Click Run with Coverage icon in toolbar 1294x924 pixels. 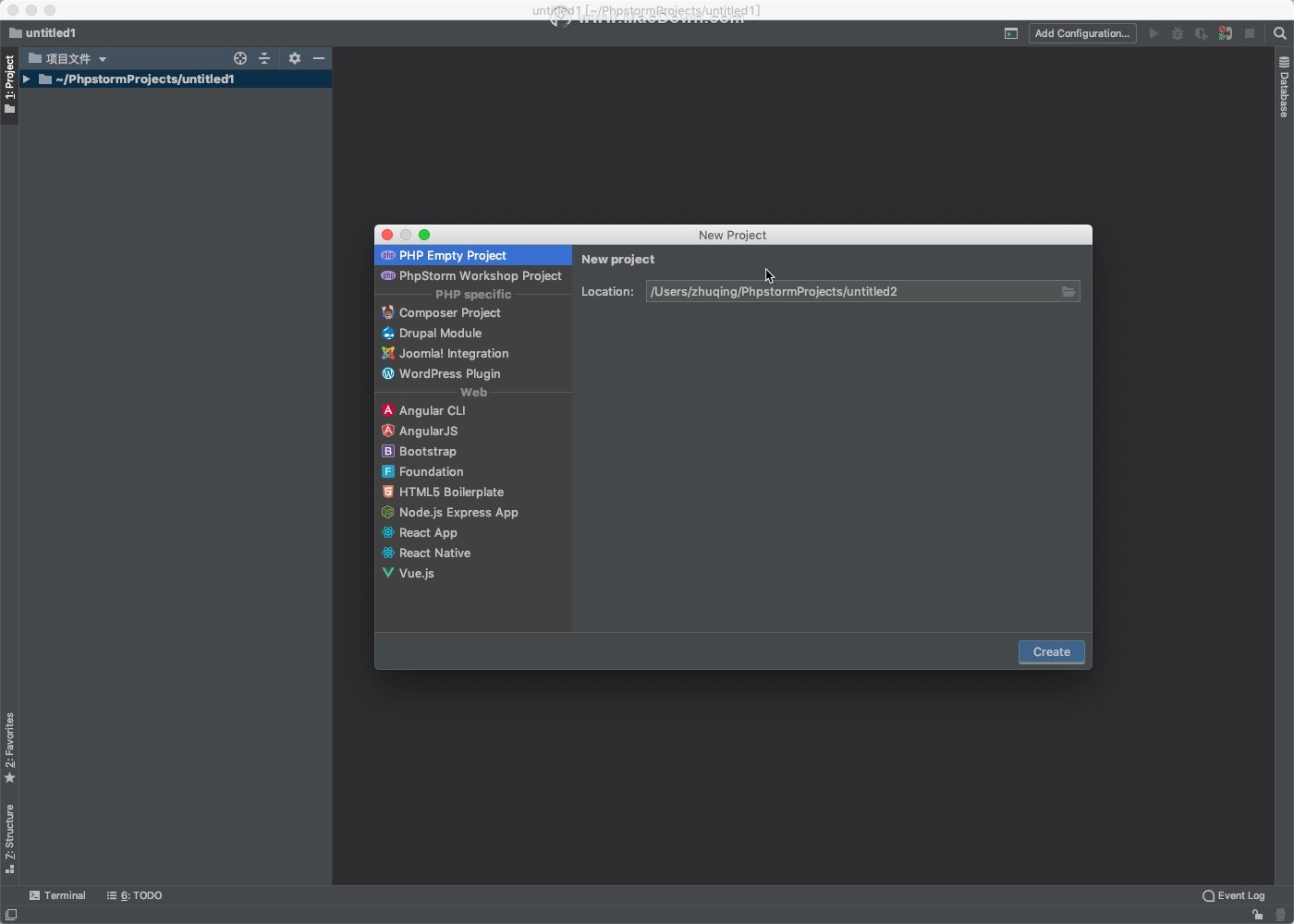coord(1202,33)
